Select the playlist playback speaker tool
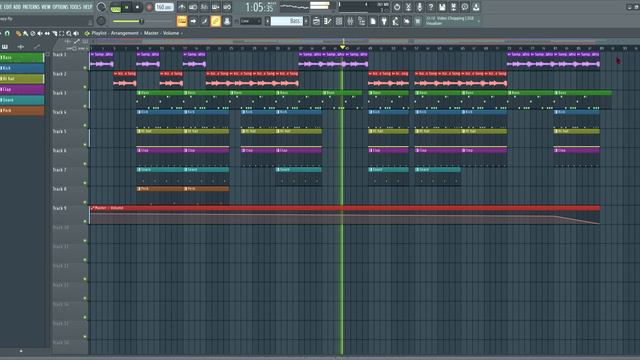This screenshot has height=360, width=640. (x=76, y=33)
